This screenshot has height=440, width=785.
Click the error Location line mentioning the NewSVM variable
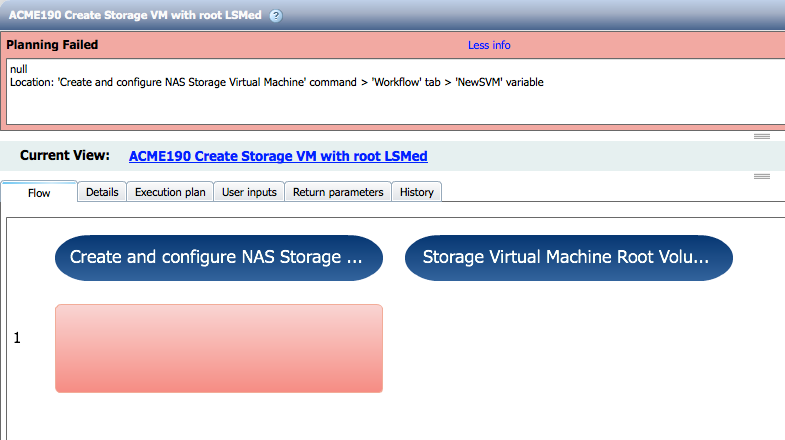(276, 82)
